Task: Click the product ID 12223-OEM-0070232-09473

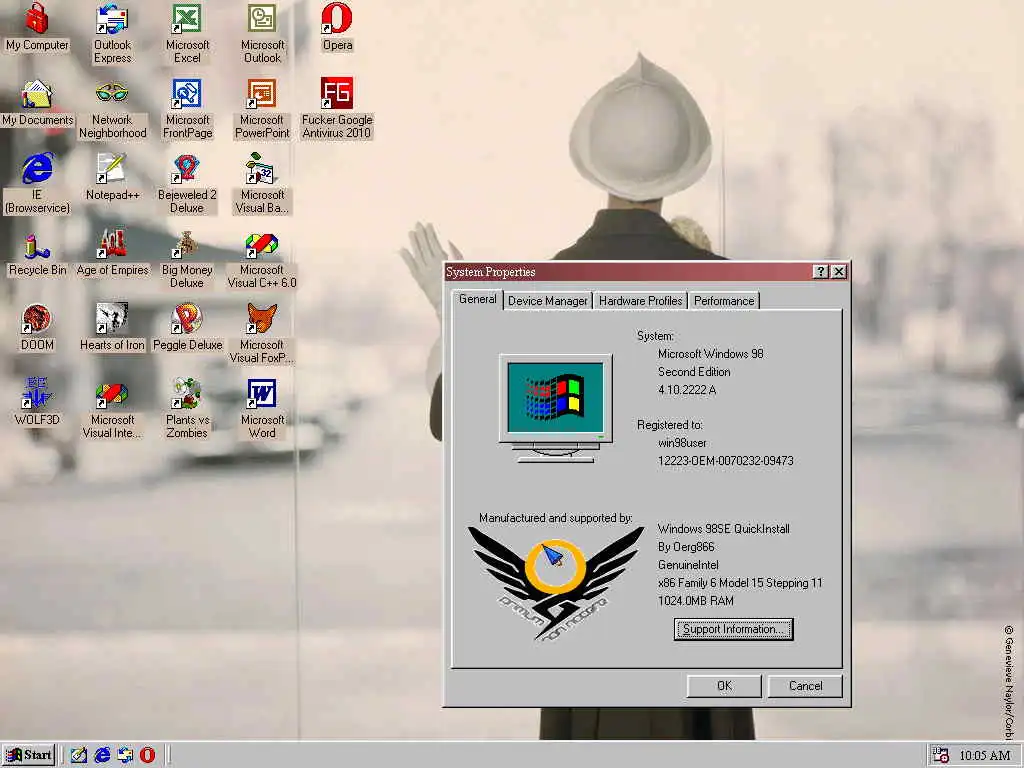Action: 726,461
